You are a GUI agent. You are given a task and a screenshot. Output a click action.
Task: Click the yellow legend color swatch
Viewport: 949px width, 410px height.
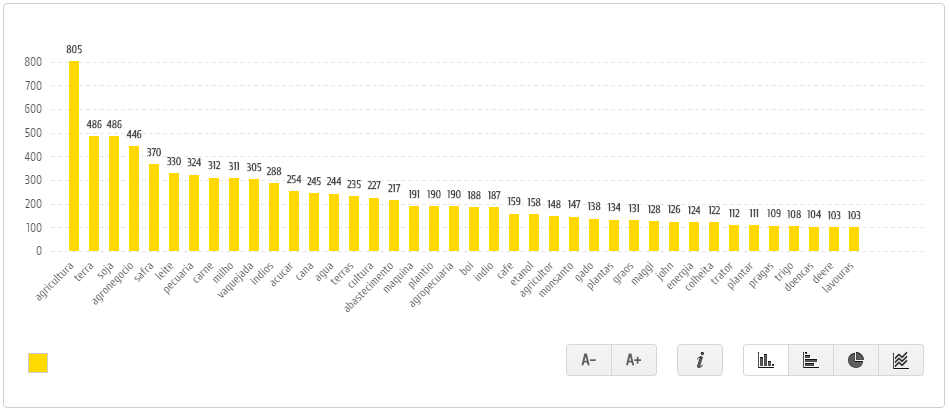[38, 363]
